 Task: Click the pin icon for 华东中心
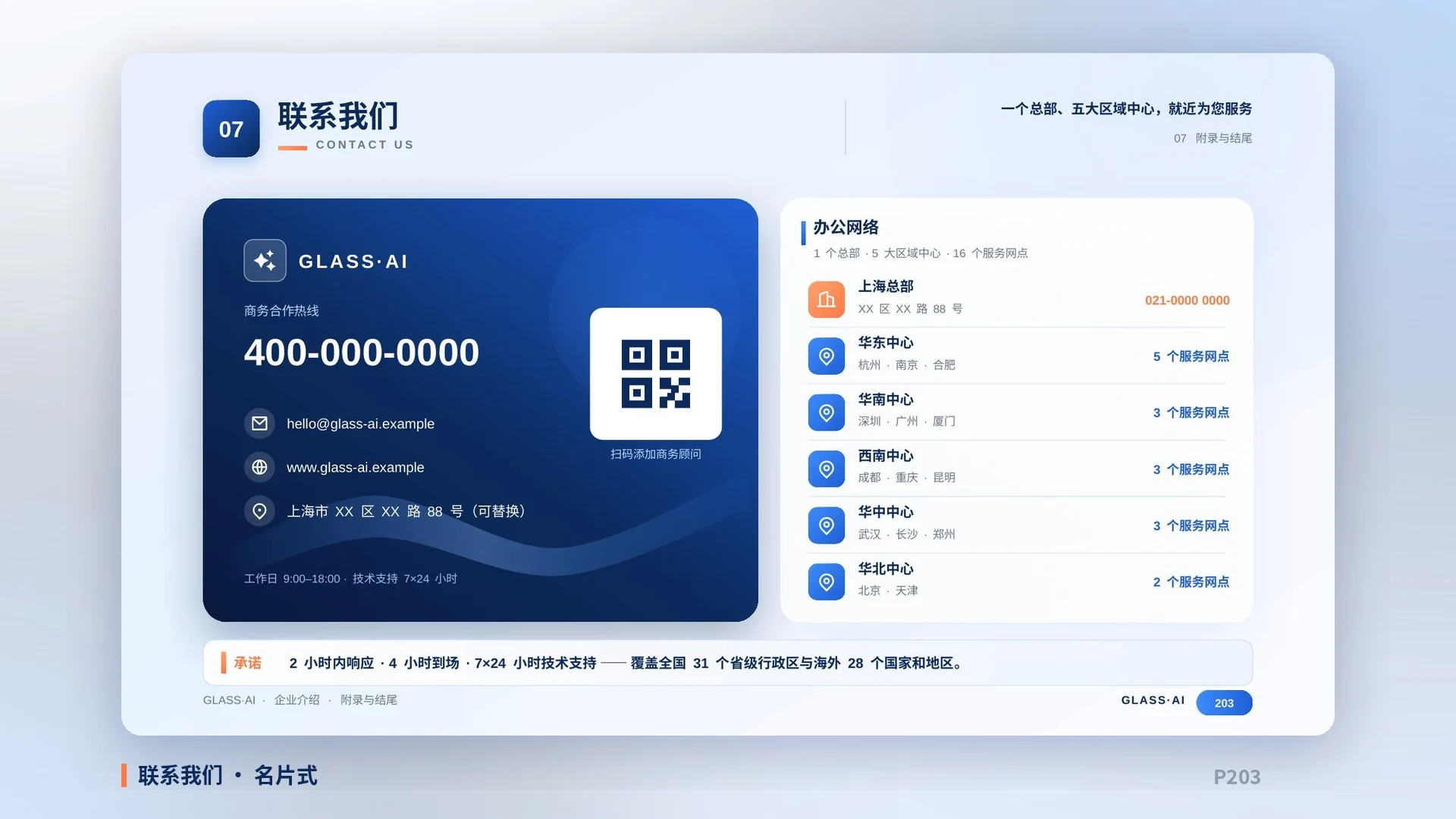tap(827, 356)
